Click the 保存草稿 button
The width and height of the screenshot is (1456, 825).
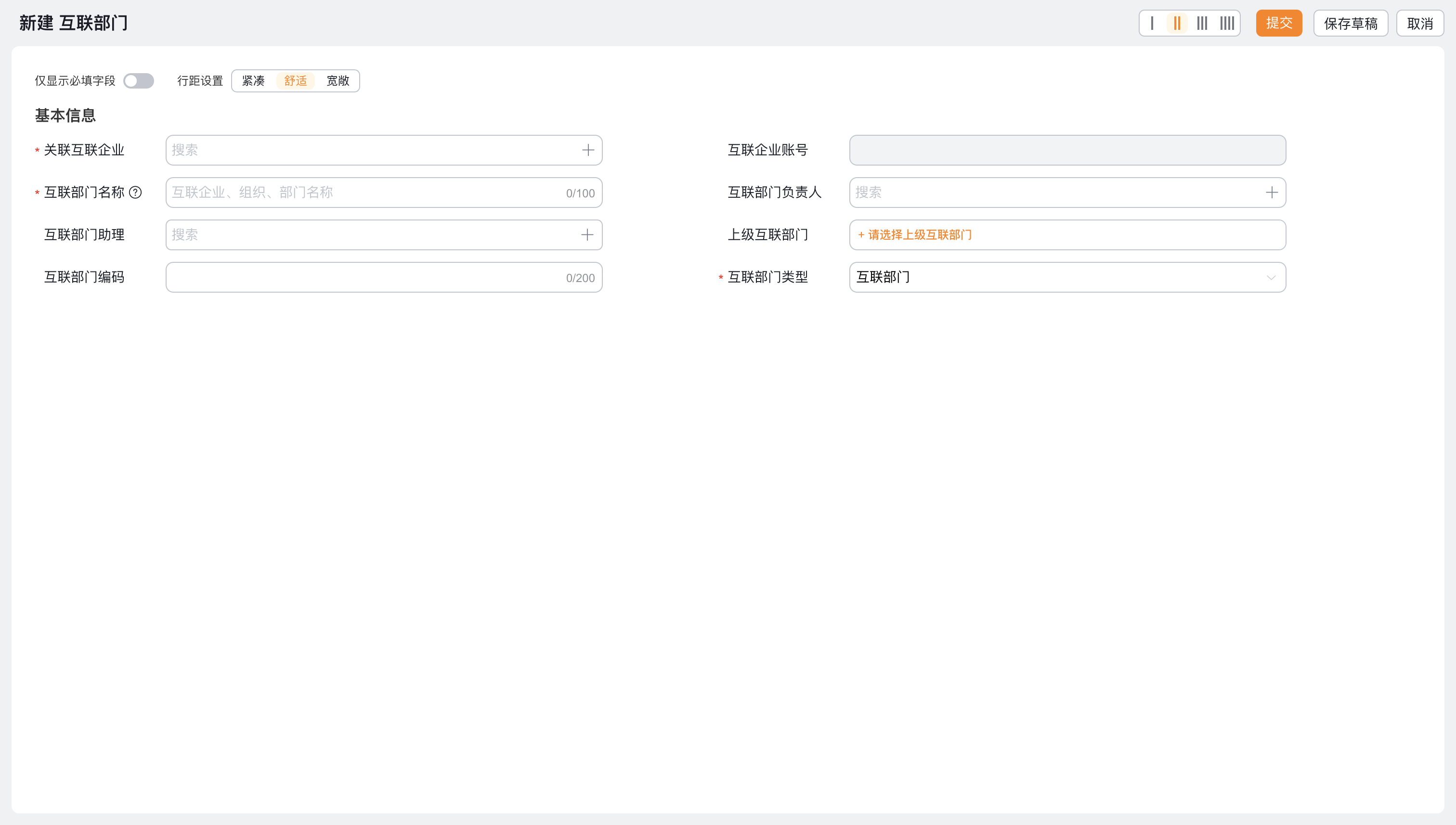click(x=1351, y=23)
